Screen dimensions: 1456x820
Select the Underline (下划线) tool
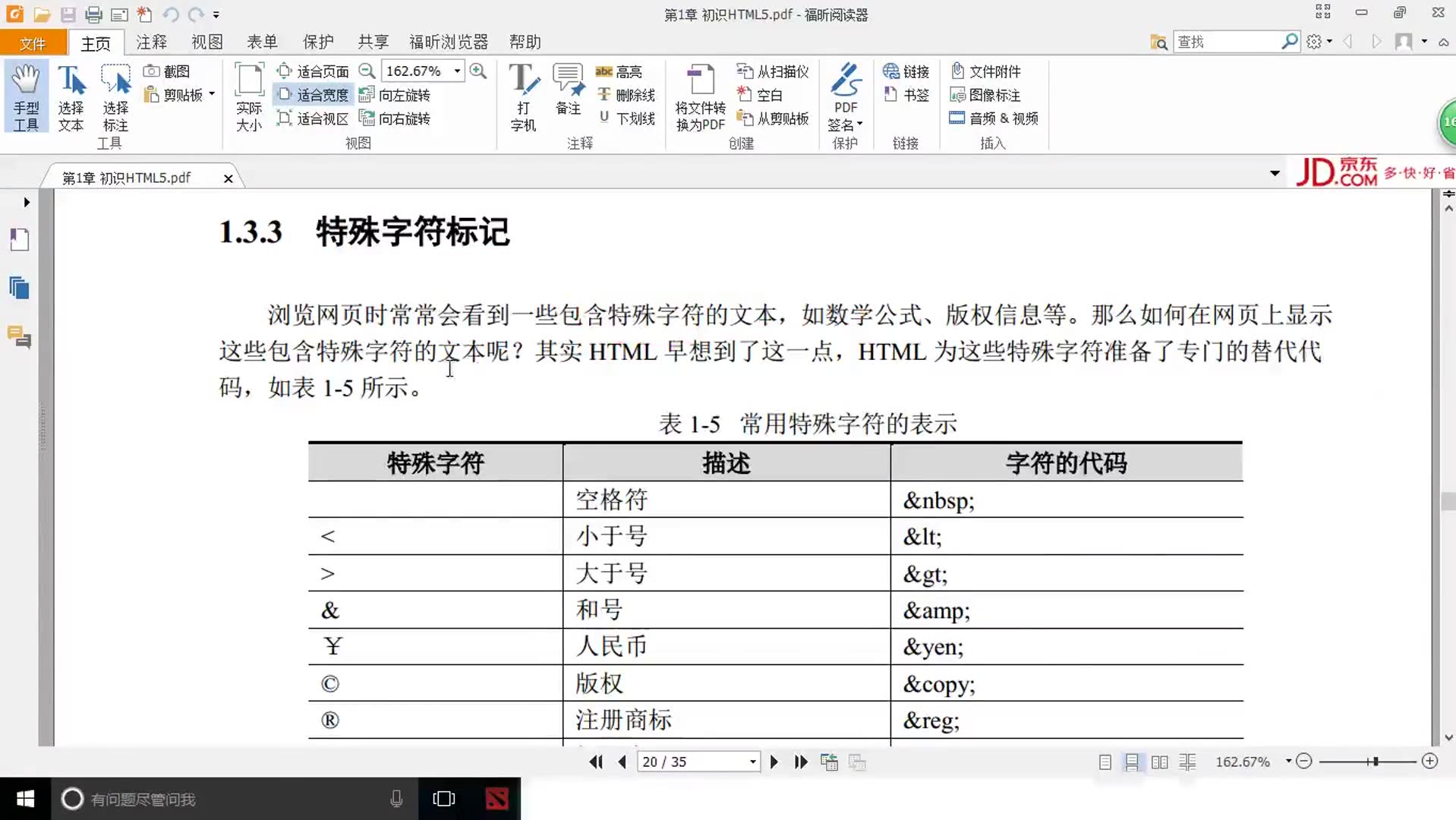point(626,118)
